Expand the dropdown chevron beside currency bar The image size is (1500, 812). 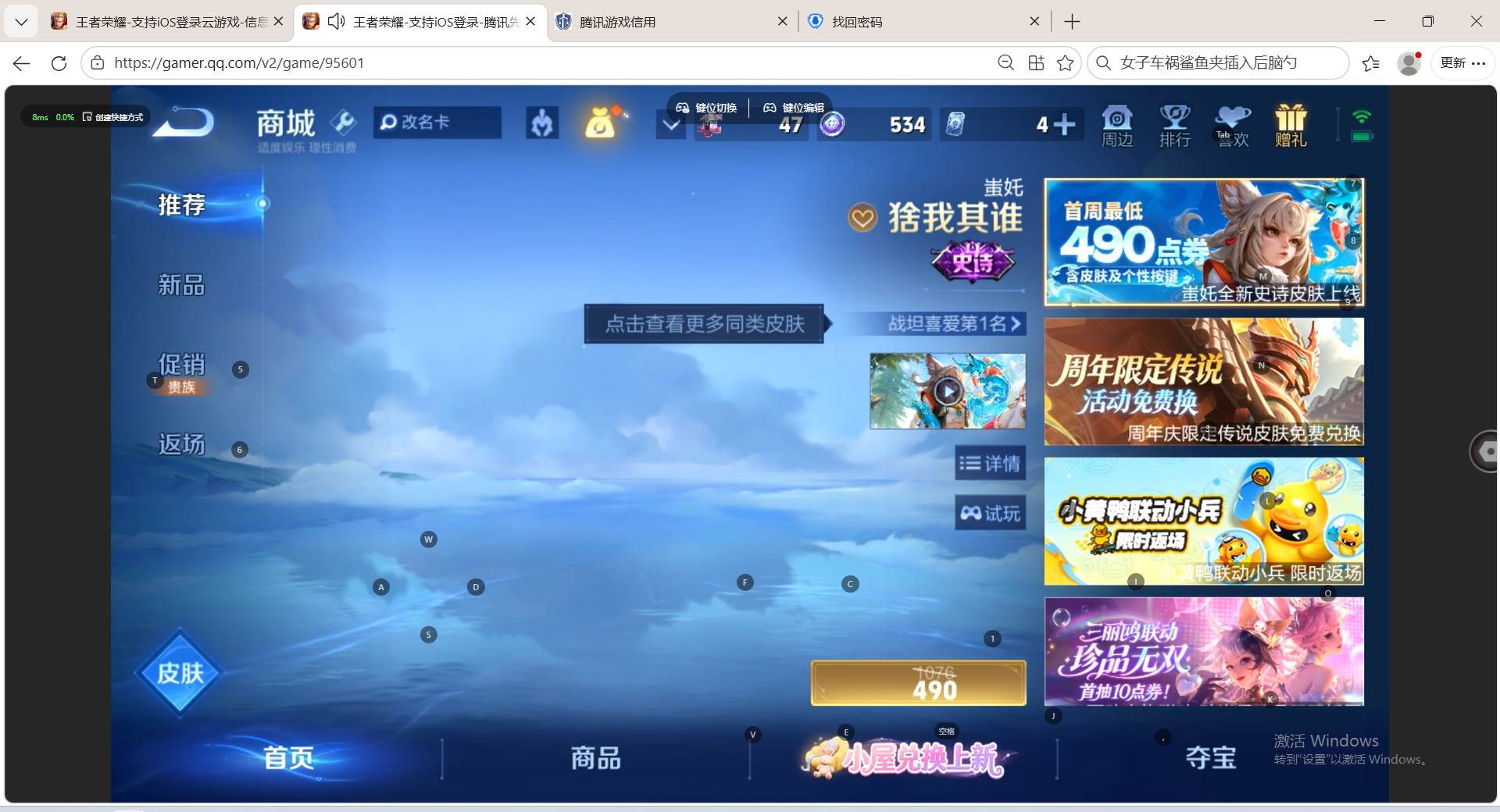click(671, 125)
